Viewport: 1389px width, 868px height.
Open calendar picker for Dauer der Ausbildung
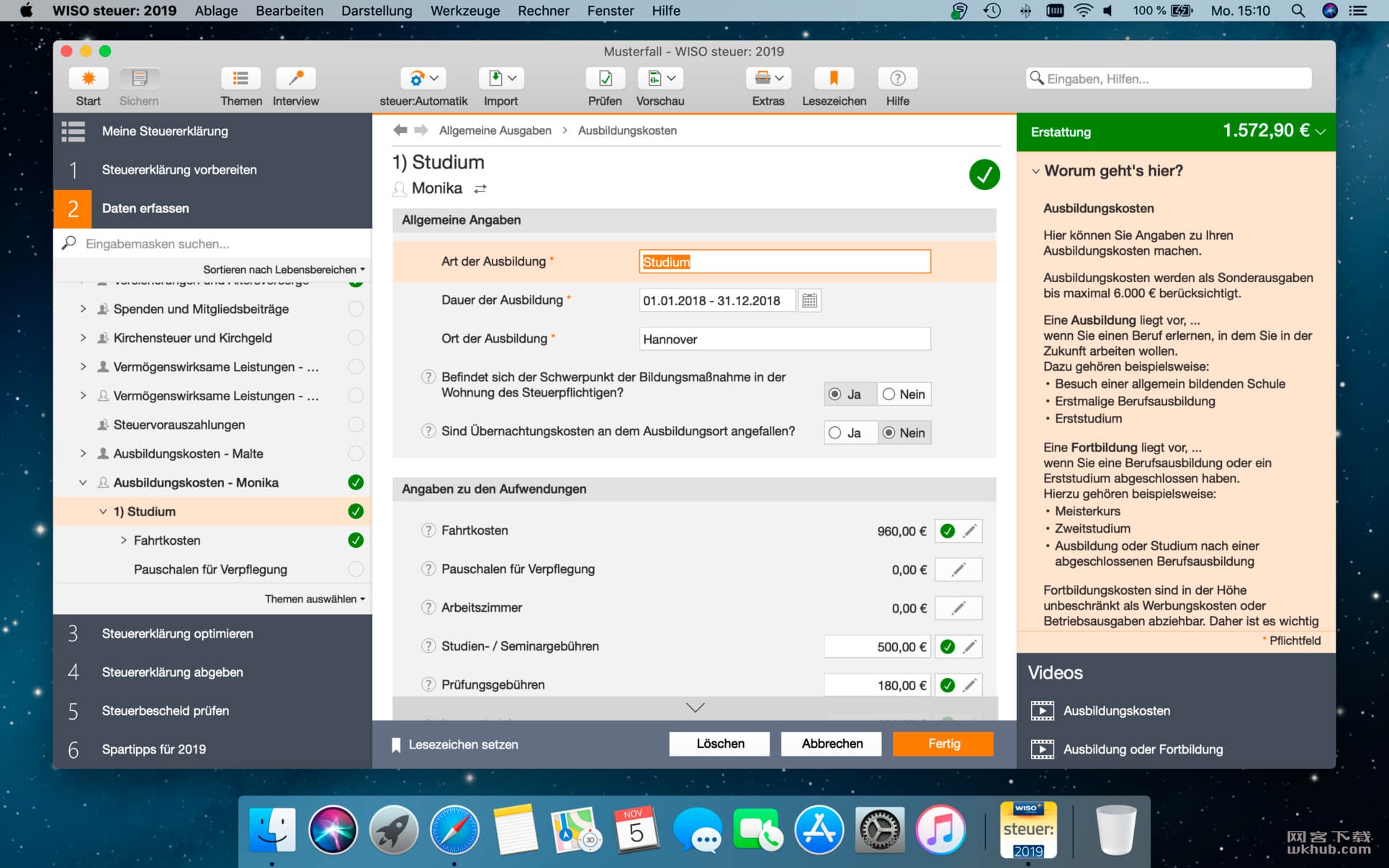[x=809, y=301]
